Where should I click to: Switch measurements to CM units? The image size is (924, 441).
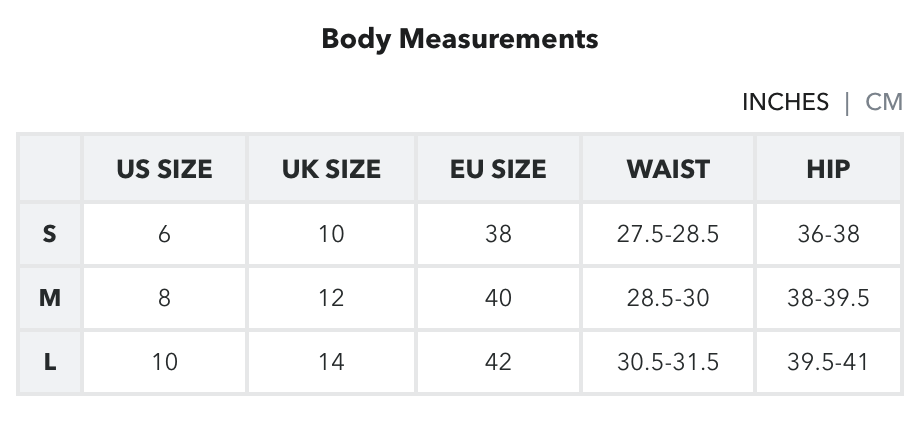[x=883, y=102]
